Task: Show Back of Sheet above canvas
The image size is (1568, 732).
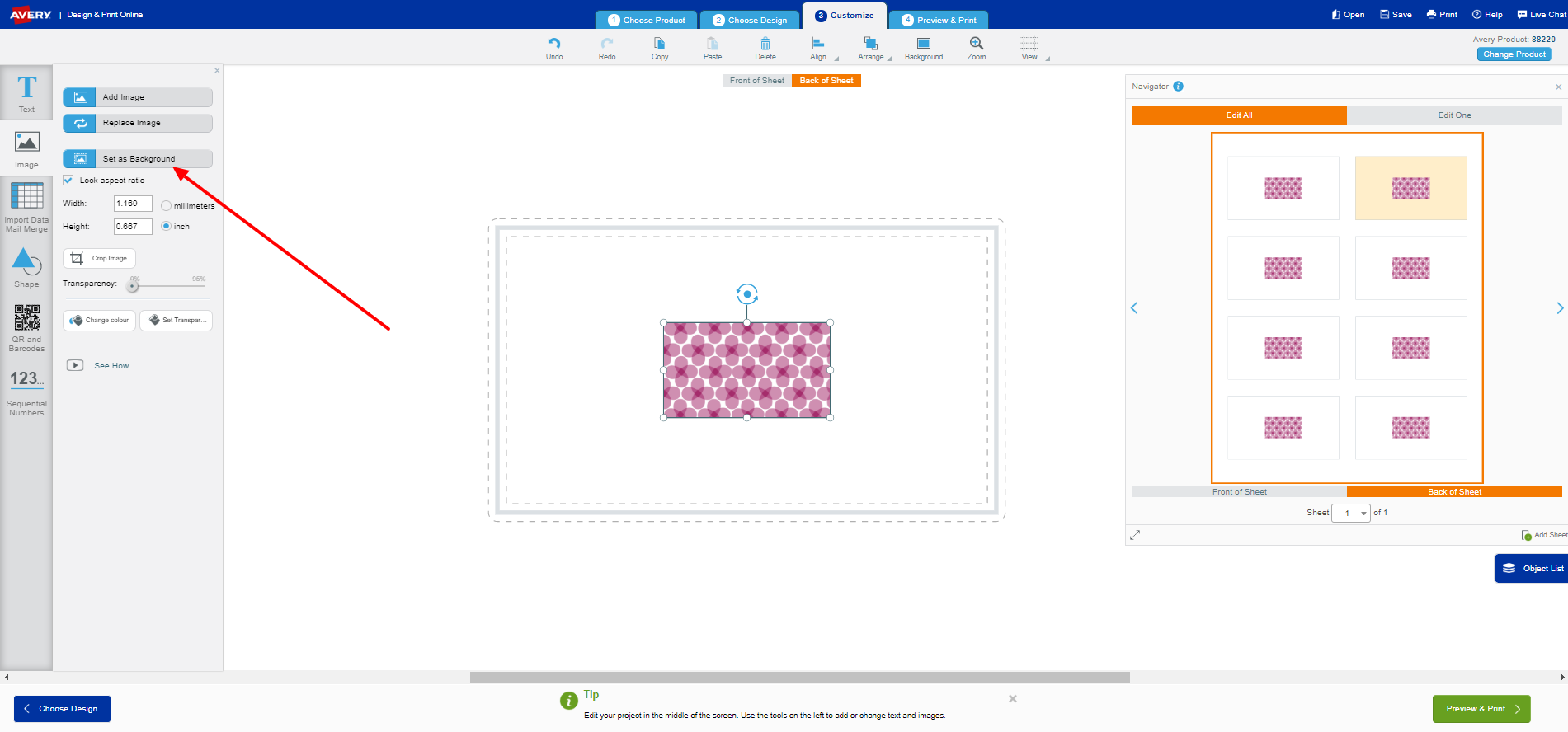Action: [826, 80]
